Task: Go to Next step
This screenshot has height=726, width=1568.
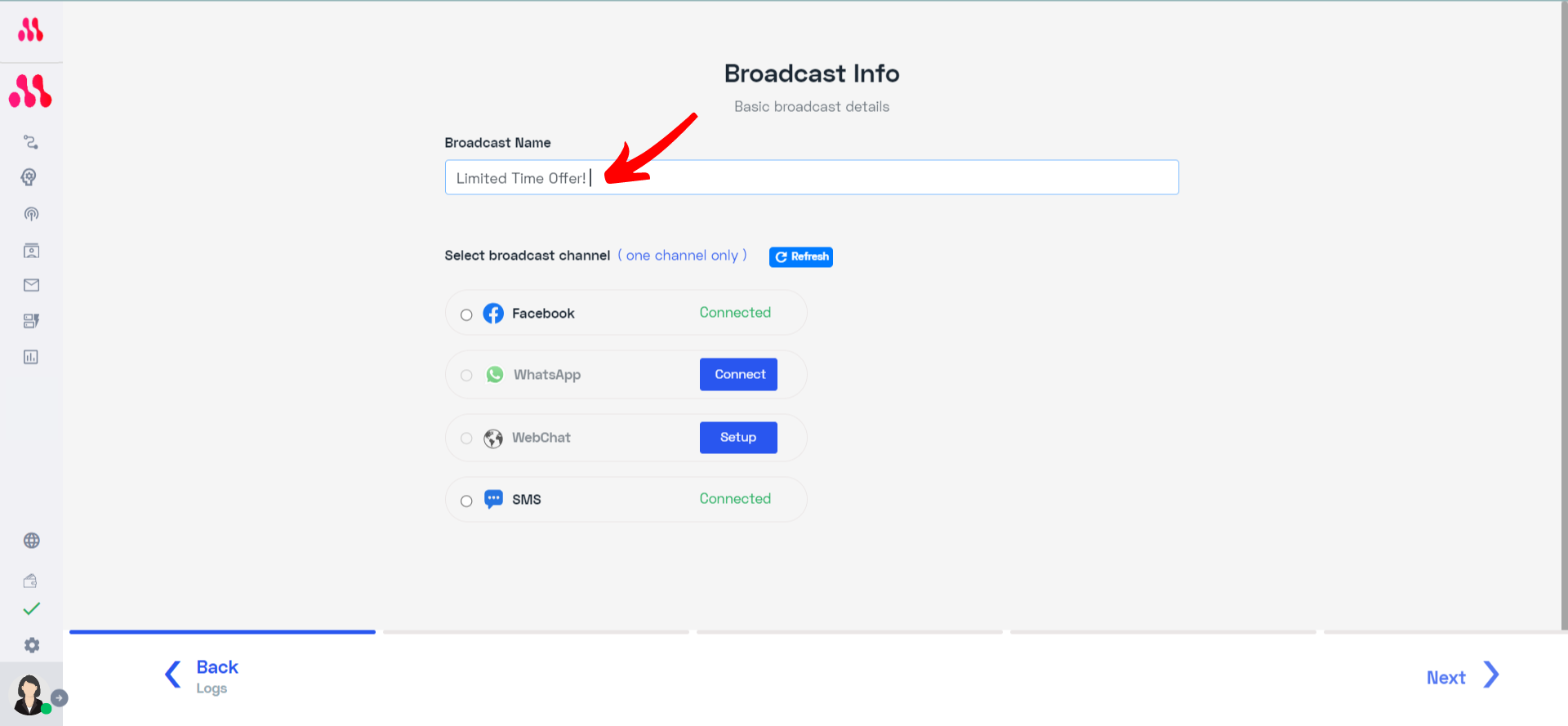Action: pyautogui.click(x=1446, y=678)
